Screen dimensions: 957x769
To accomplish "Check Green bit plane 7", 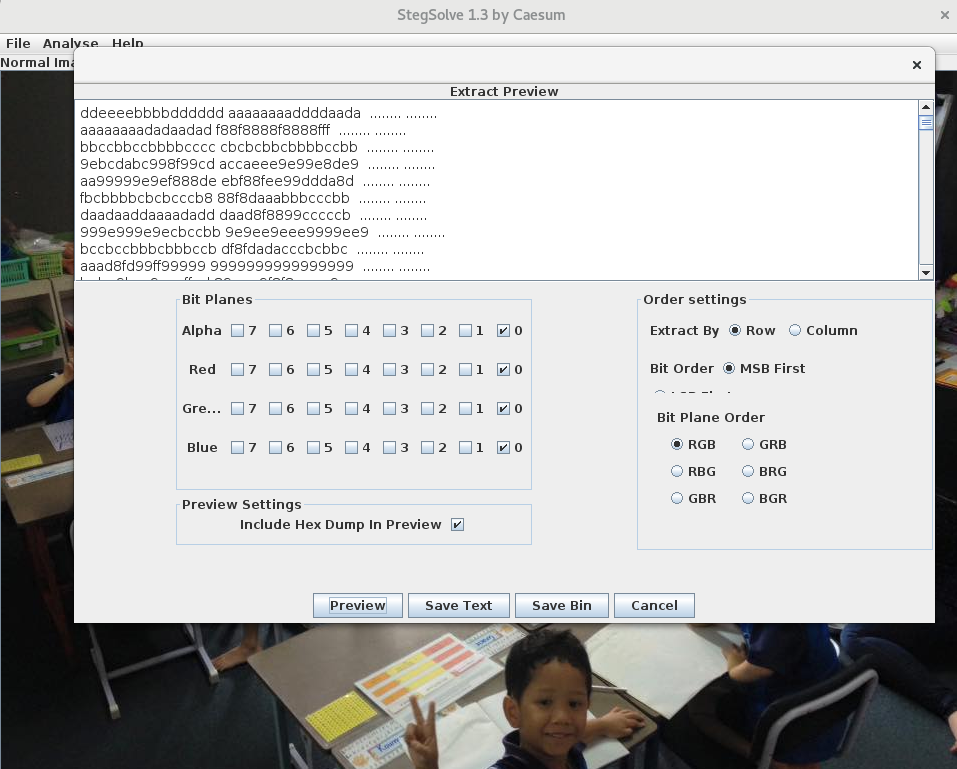I will [x=237, y=409].
